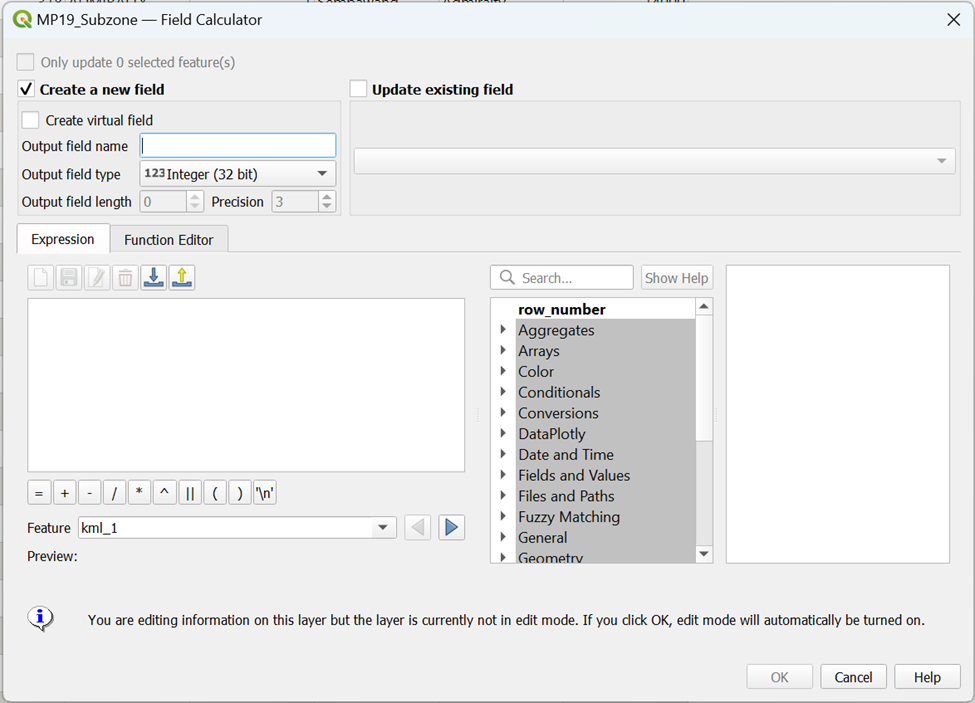The height and width of the screenshot is (703, 975).
Task: Insert the equals operator button
Action: (39, 493)
